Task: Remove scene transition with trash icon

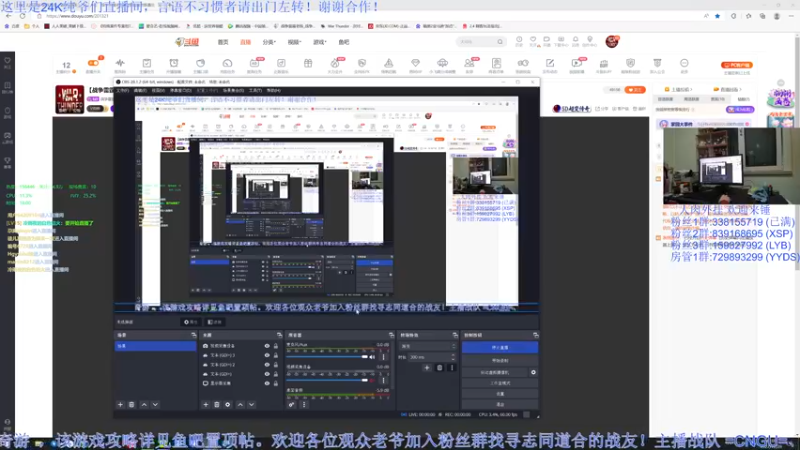Action: pyautogui.click(x=439, y=367)
